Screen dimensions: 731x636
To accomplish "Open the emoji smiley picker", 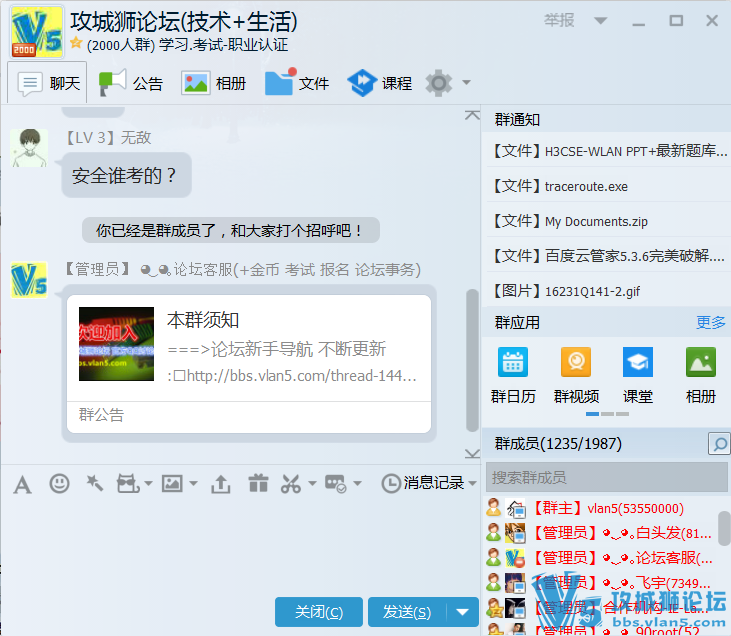I will 60,484.
